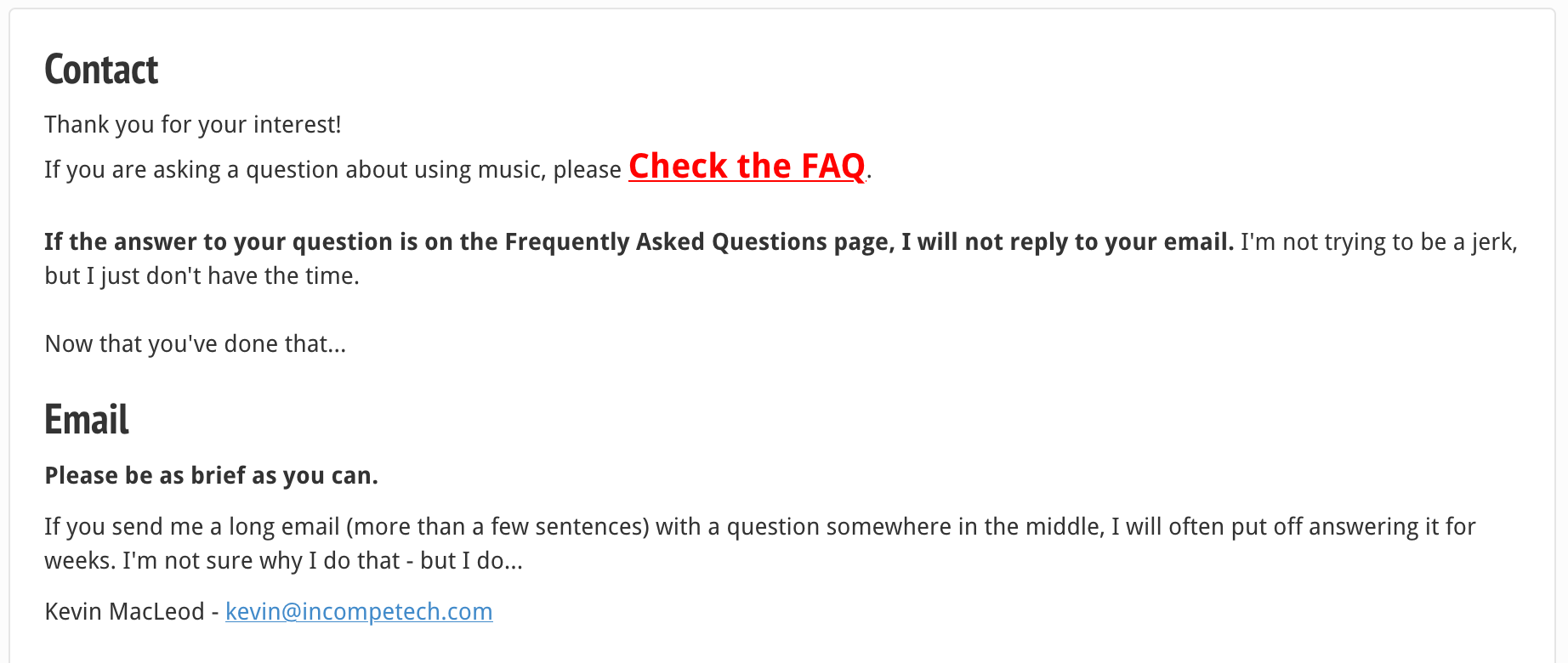Click the 'If you are asking a question' sentence
The image size is (1568, 663).
[332, 170]
